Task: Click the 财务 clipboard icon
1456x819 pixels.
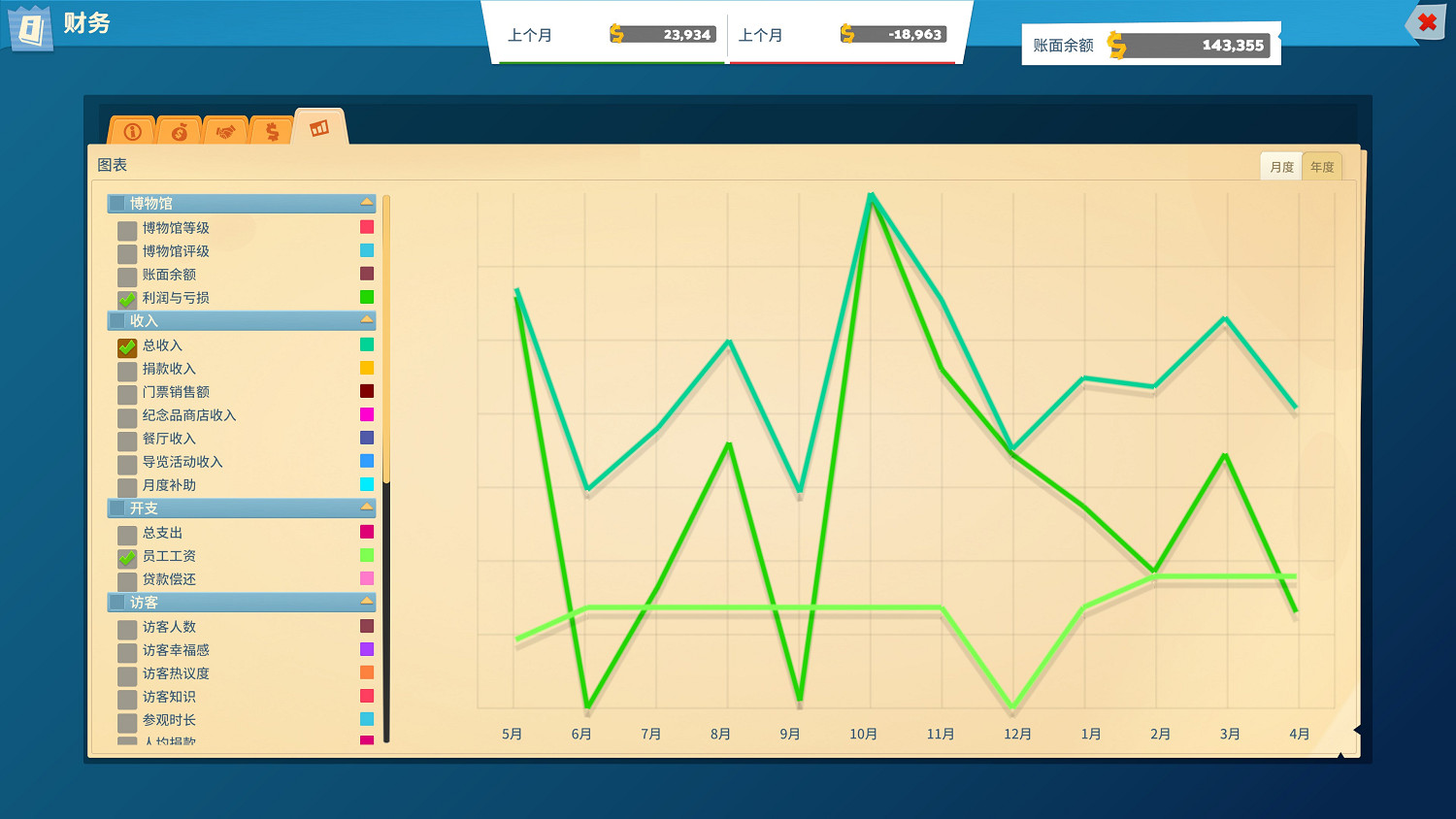Action: (x=31, y=27)
